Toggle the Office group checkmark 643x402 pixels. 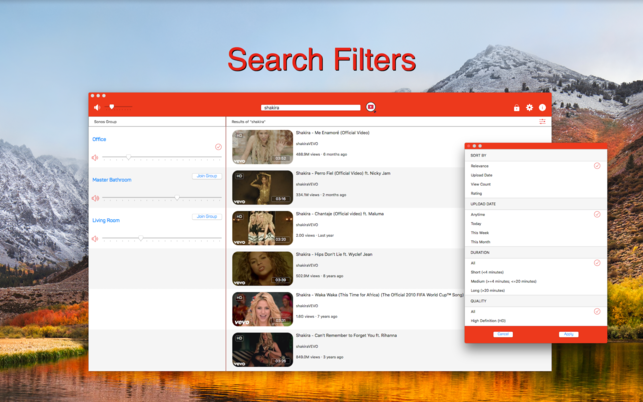[218, 147]
